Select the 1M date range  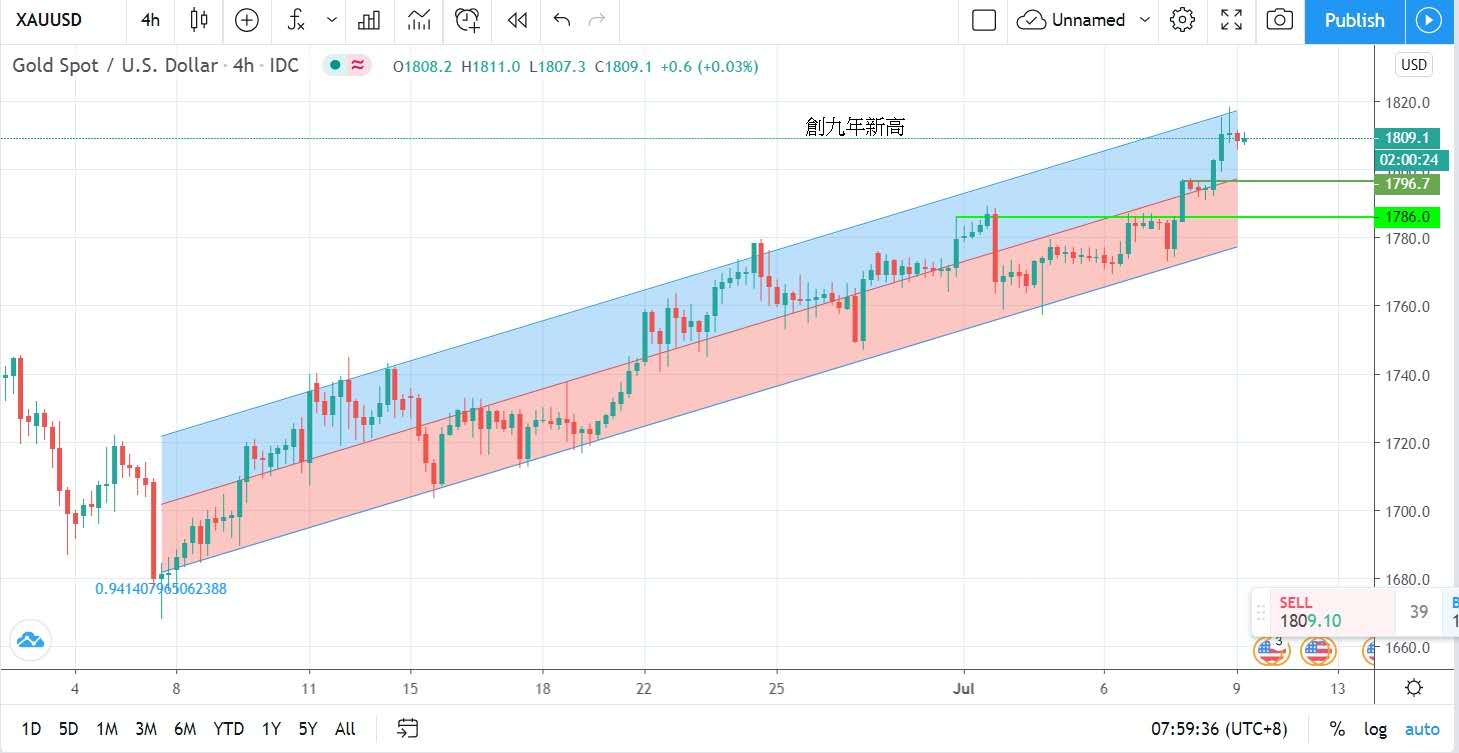pyautogui.click(x=107, y=729)
